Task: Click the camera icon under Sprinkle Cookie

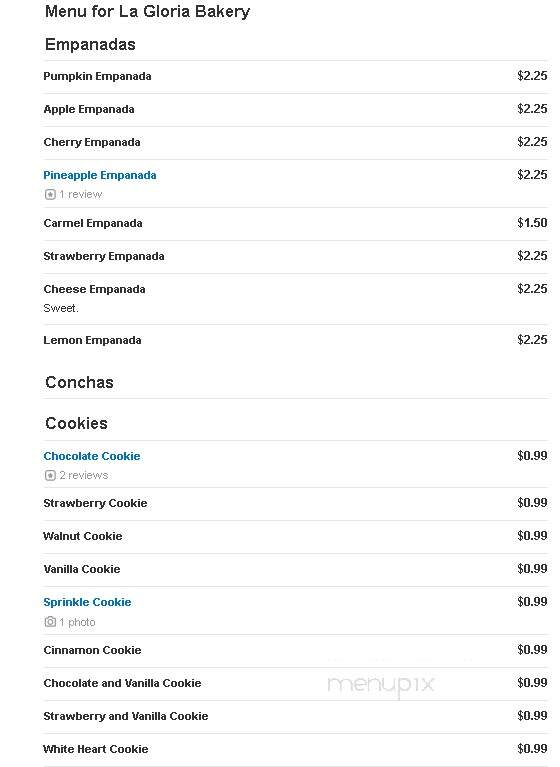Action: pos(50,622)
